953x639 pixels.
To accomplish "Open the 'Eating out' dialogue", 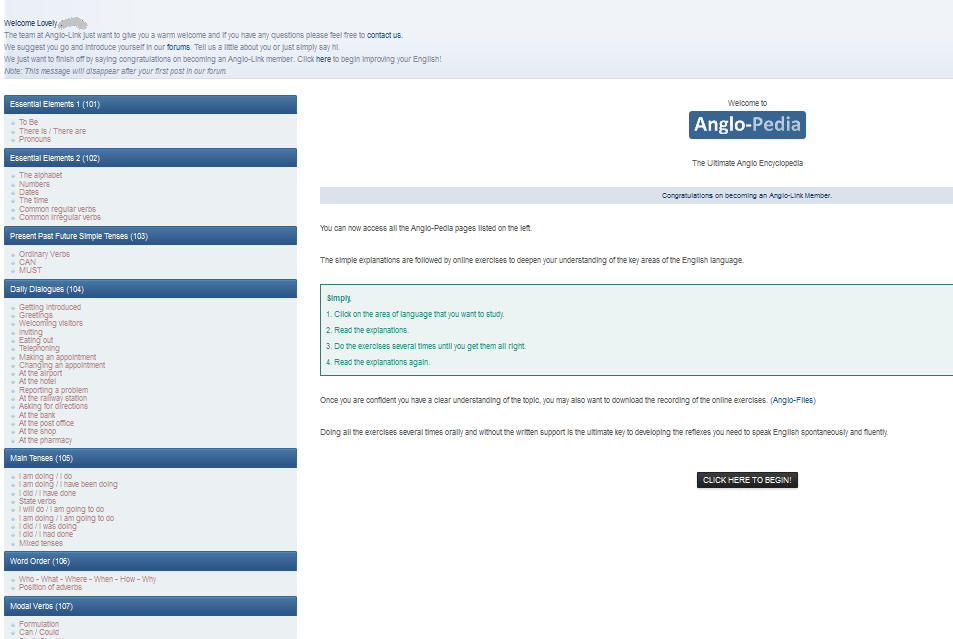I will pos(36,340).
